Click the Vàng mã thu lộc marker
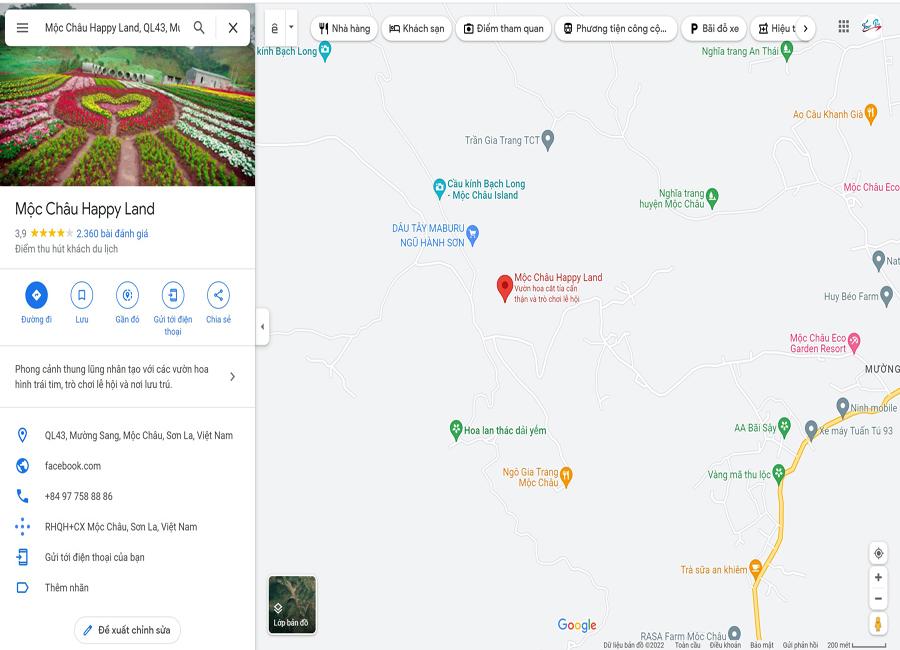Viewport: 900px width, 650px height. pos(778,474)
